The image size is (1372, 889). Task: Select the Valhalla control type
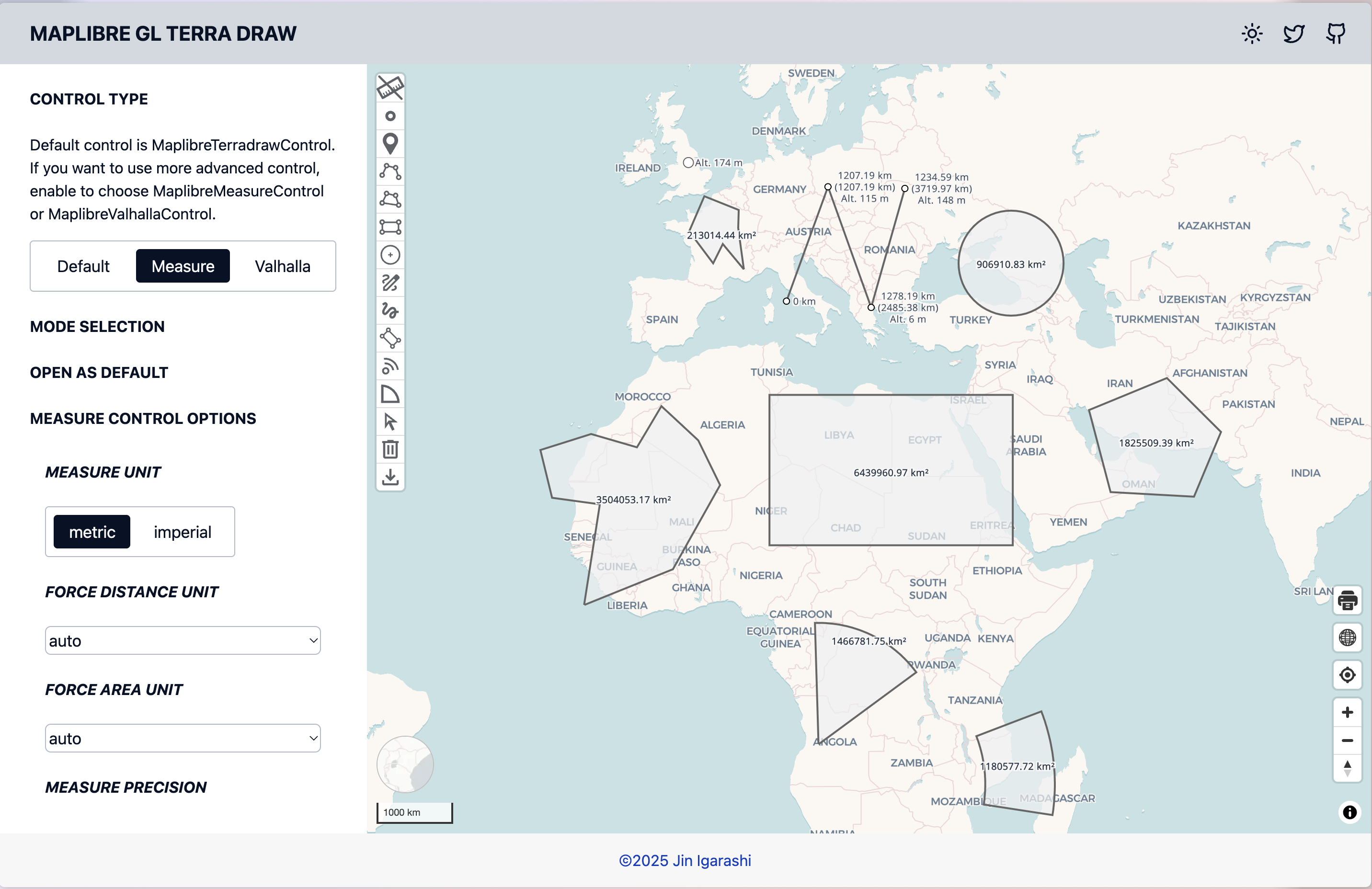coord(282,266)
